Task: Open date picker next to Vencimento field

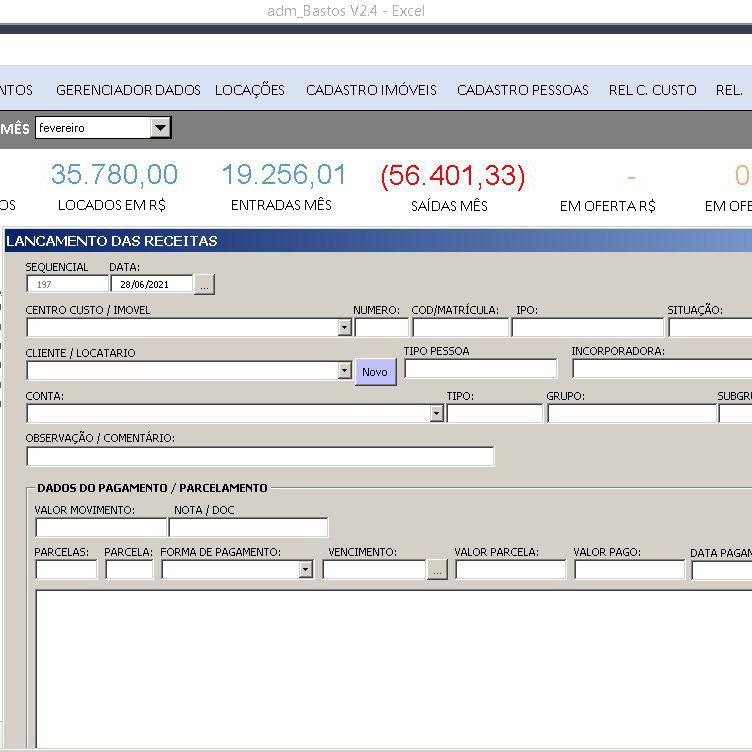Action: (437, 570)
